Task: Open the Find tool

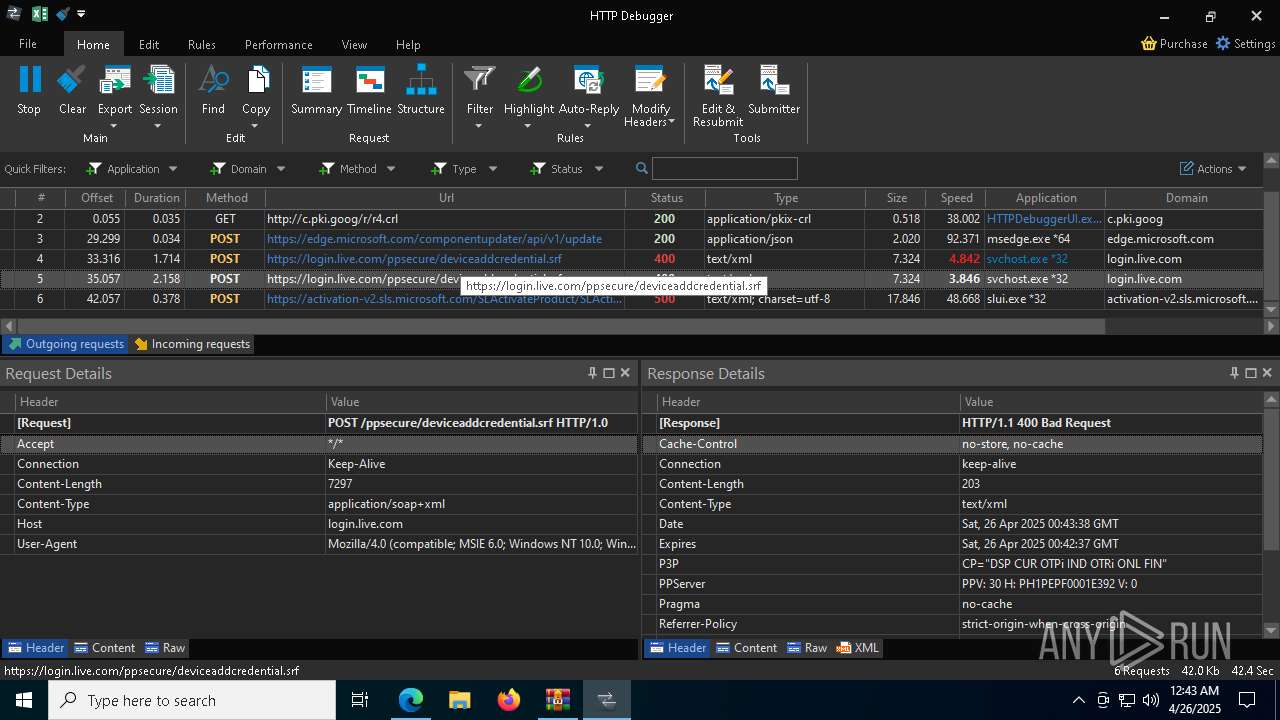Action: (213, 91)
